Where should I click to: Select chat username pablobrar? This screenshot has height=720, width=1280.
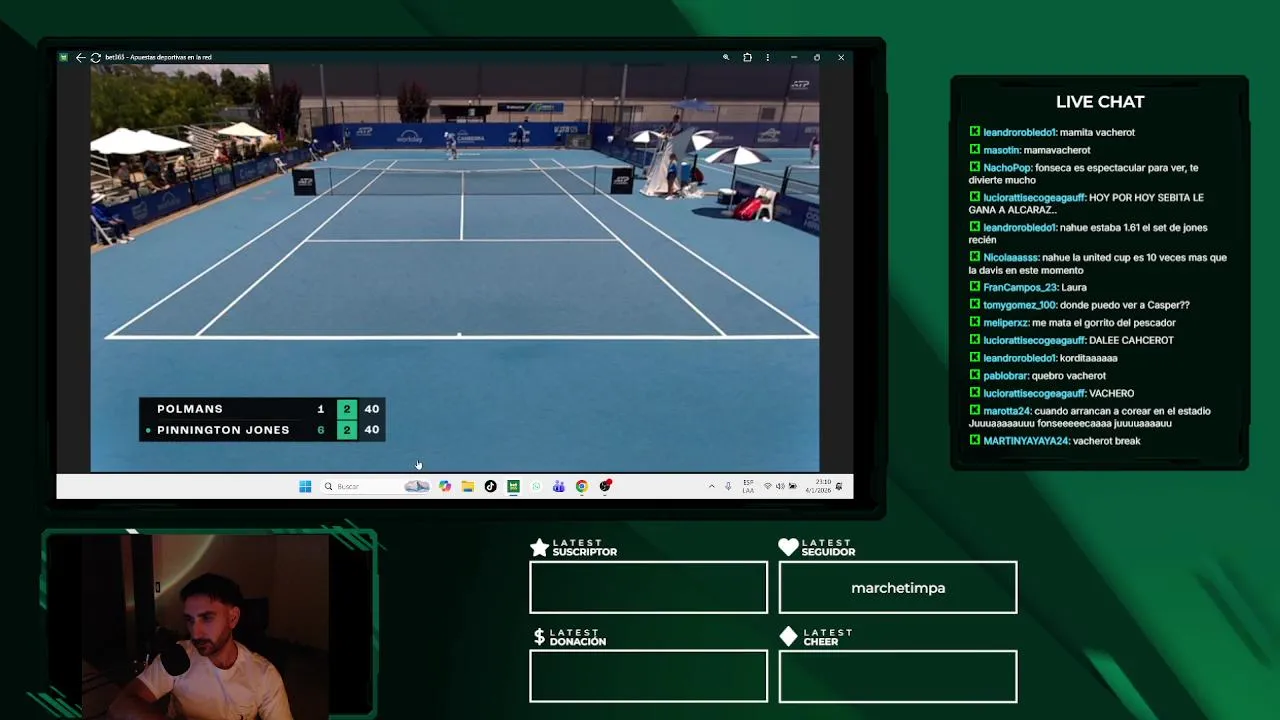1006,376
